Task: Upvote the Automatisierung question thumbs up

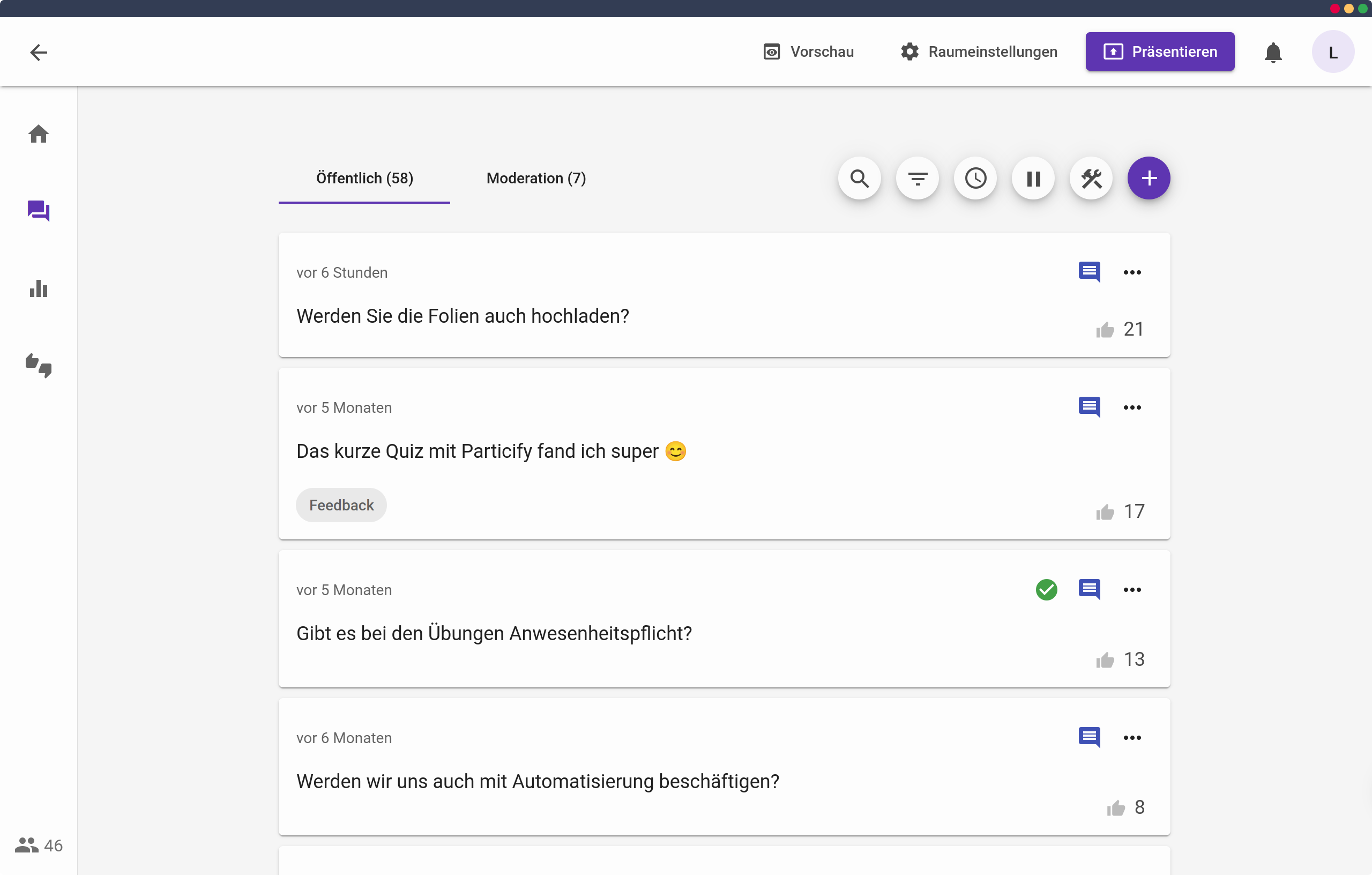Action: click(1116, 808)
